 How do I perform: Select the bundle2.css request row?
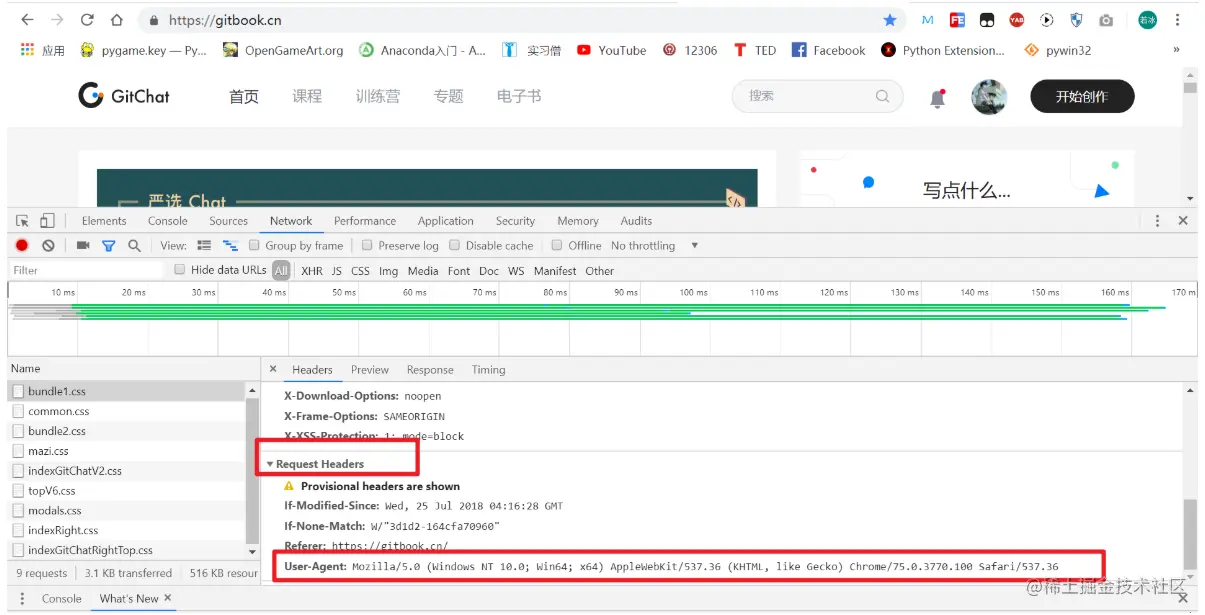pos(126,431)
